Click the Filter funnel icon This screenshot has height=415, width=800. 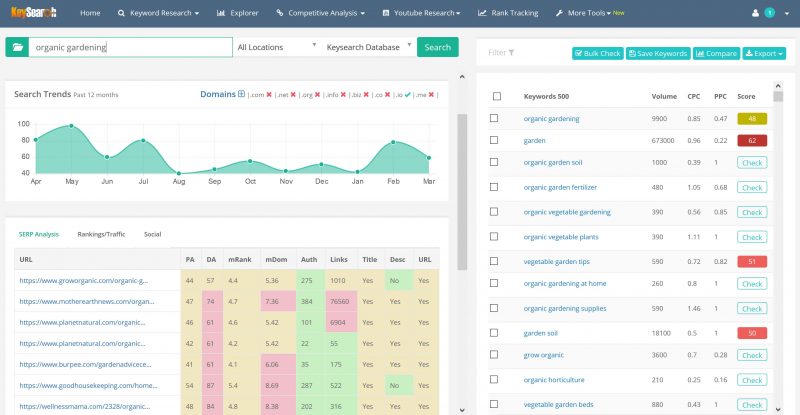[511, 53]
